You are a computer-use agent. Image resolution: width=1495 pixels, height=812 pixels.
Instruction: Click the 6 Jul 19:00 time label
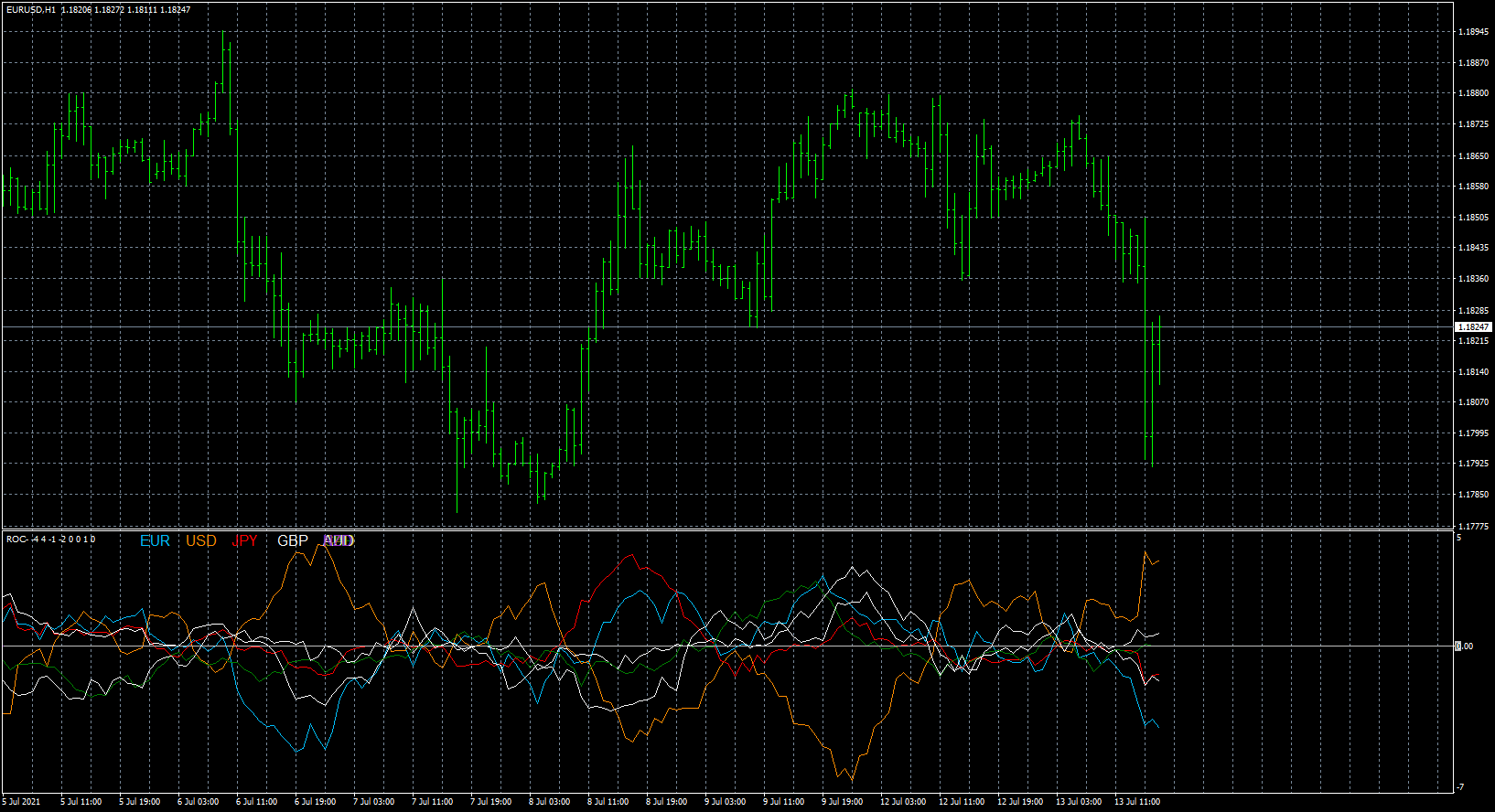click(316, 802)
